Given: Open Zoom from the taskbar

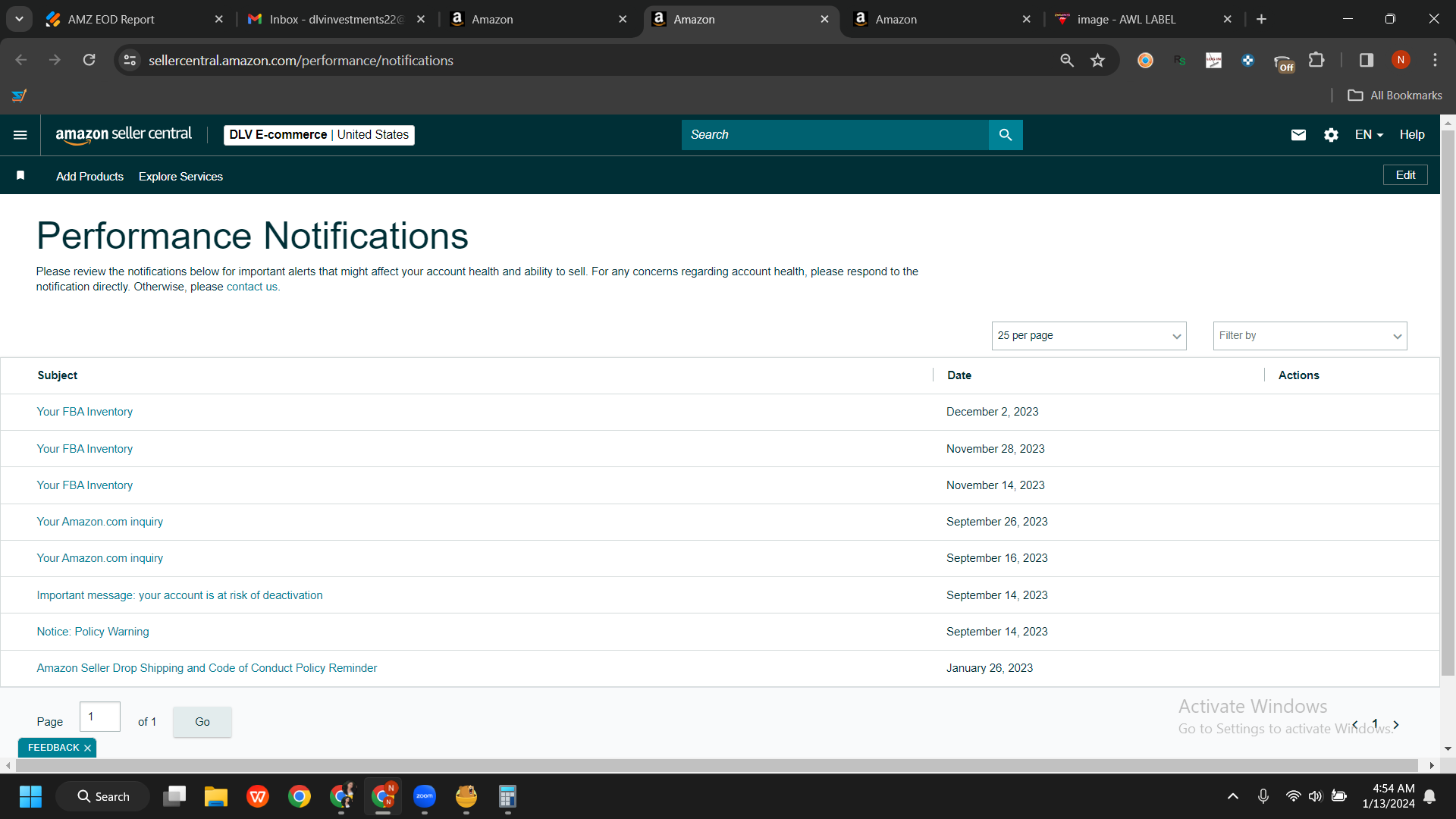Looking at the screenshot, I should tap(425, 796).
